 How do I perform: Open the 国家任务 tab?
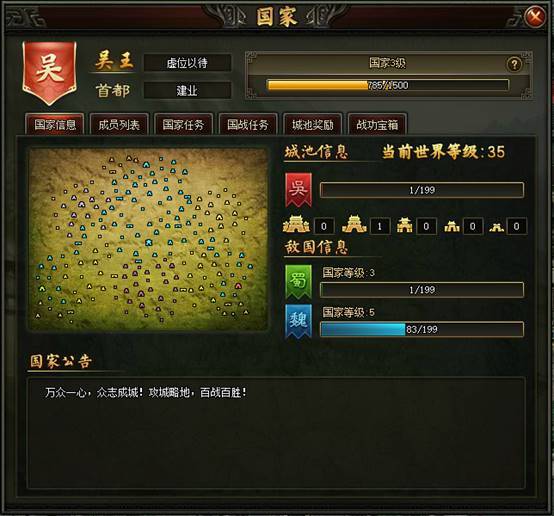point(183,124)
